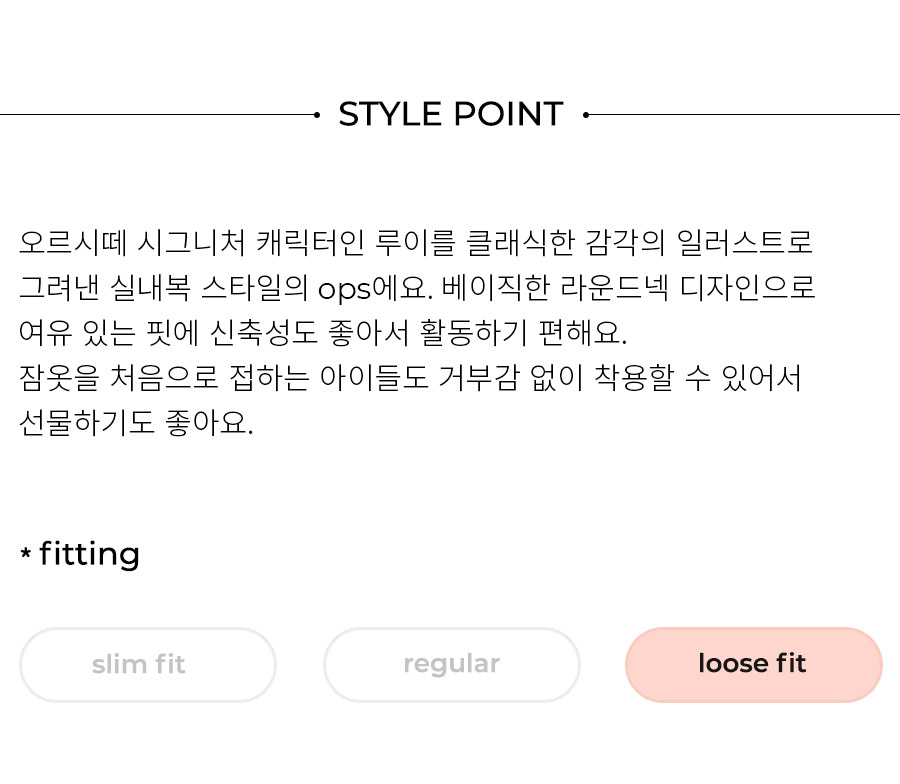
Task: Select the slim fit pill
Action: 148,665
